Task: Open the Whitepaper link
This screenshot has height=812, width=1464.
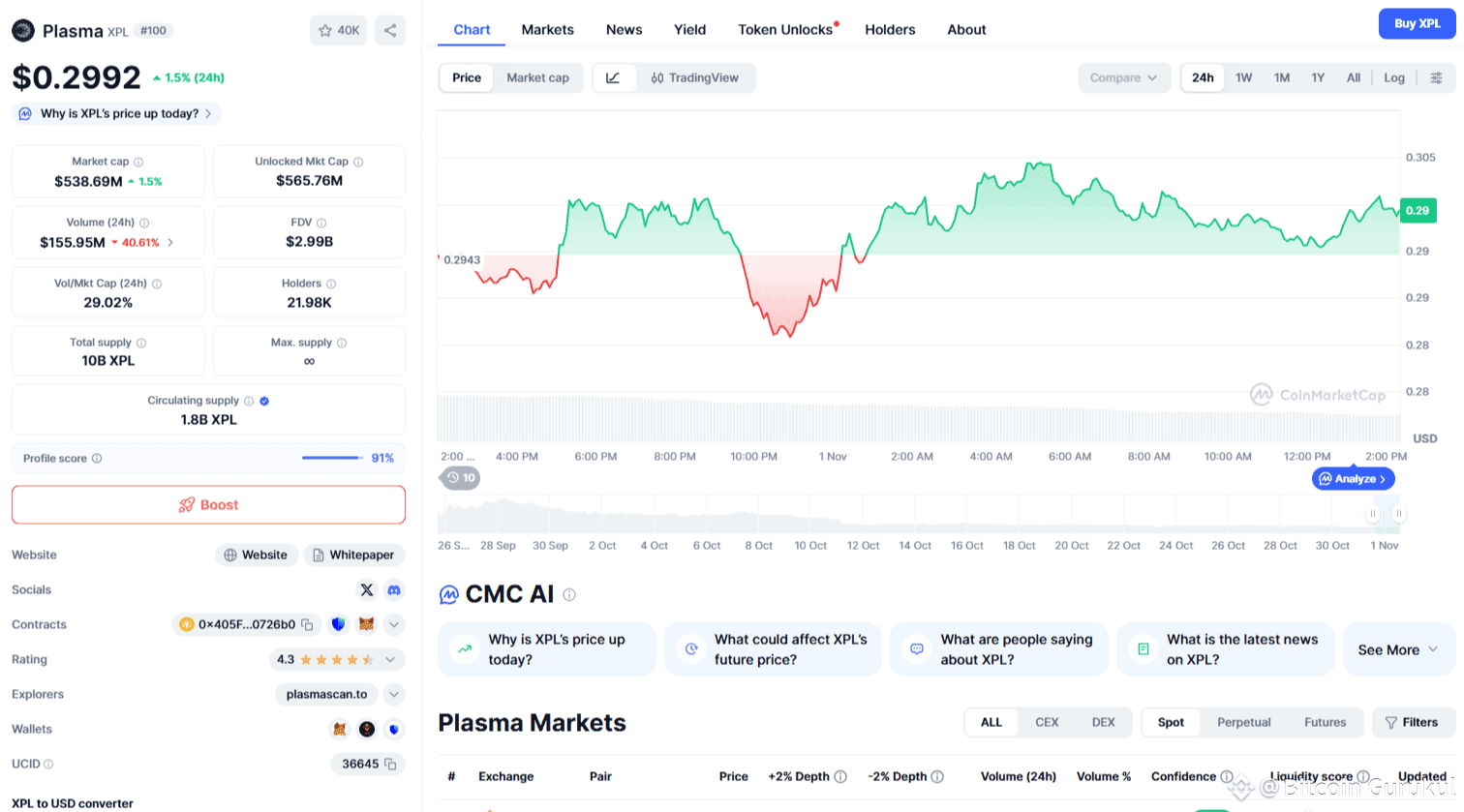Action: click(x=353, y=555)
